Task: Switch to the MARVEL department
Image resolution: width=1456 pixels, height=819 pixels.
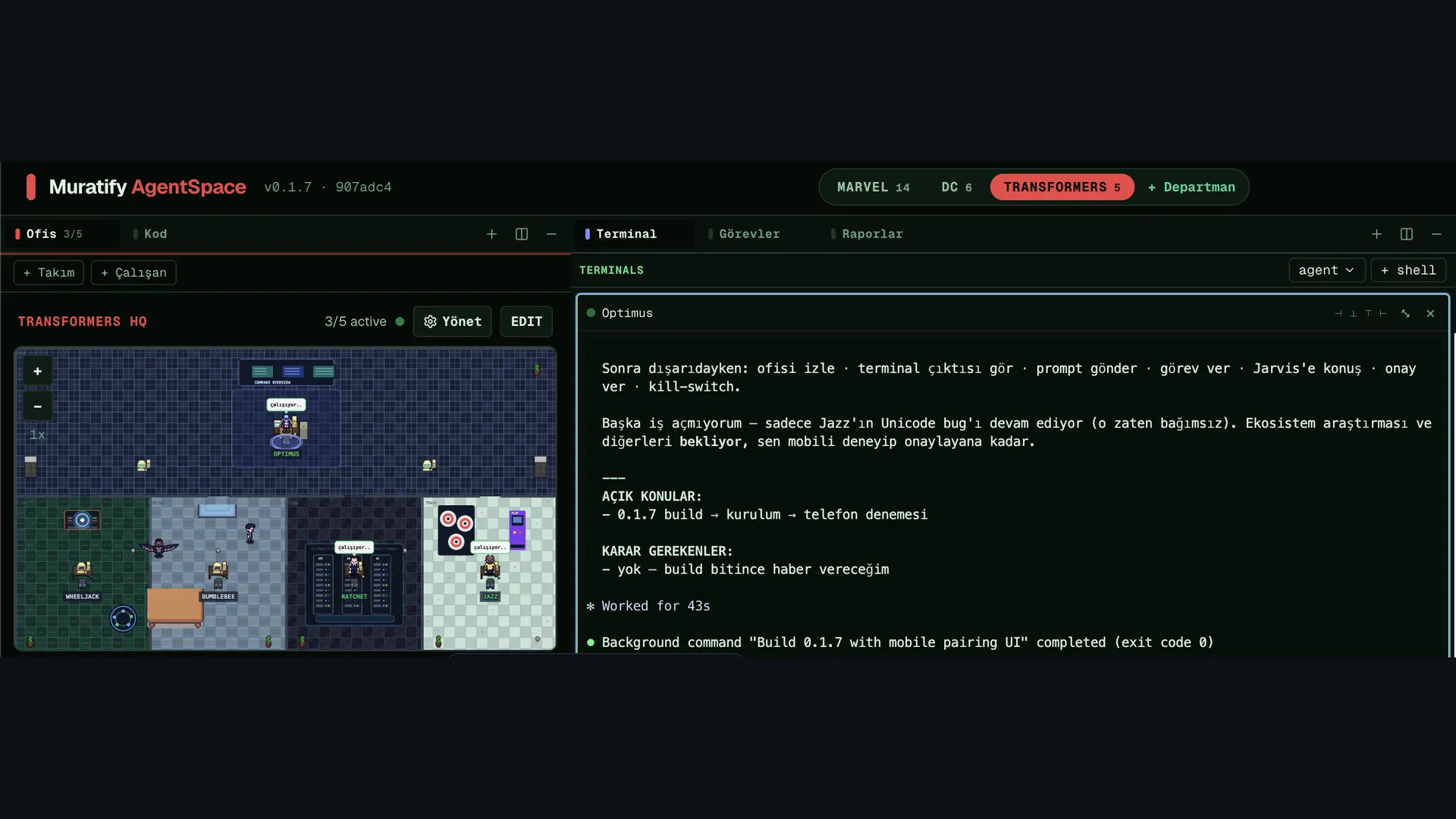Action: tap(873, 187)
